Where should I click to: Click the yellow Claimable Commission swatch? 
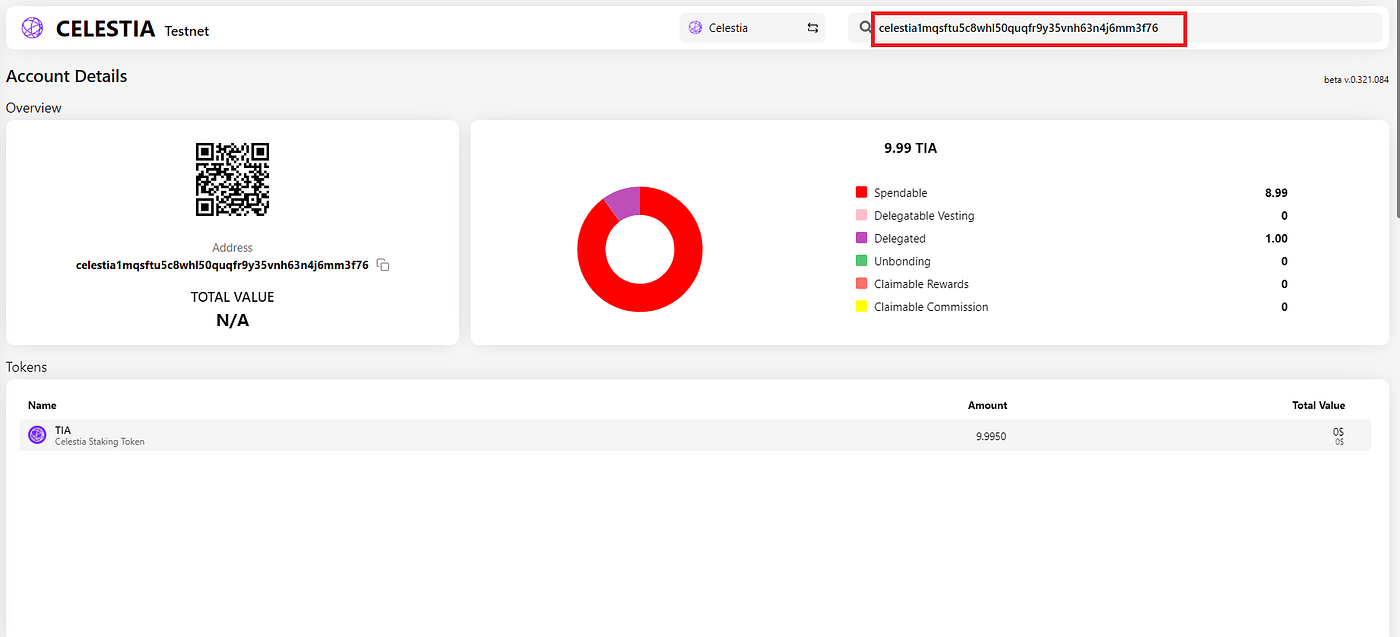(x=861, y=307)
